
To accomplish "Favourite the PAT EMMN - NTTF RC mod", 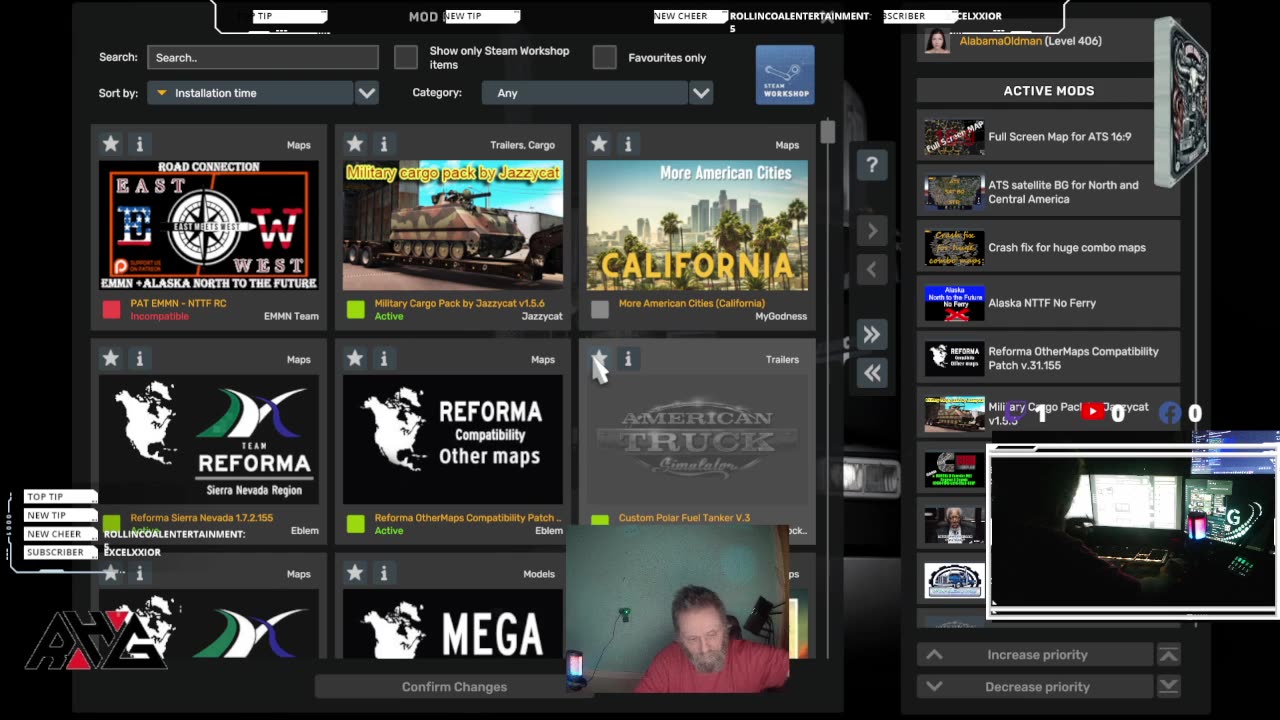I will [111, 144].
